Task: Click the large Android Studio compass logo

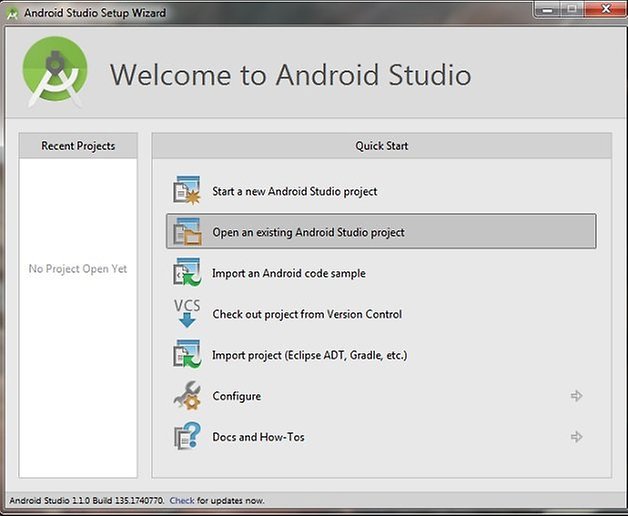Action: 55,72
